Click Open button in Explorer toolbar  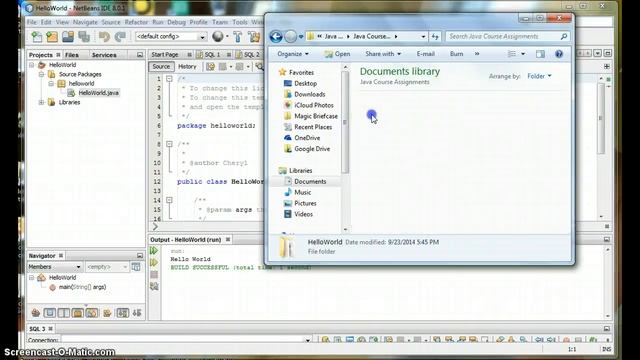[x=337, y=54]
